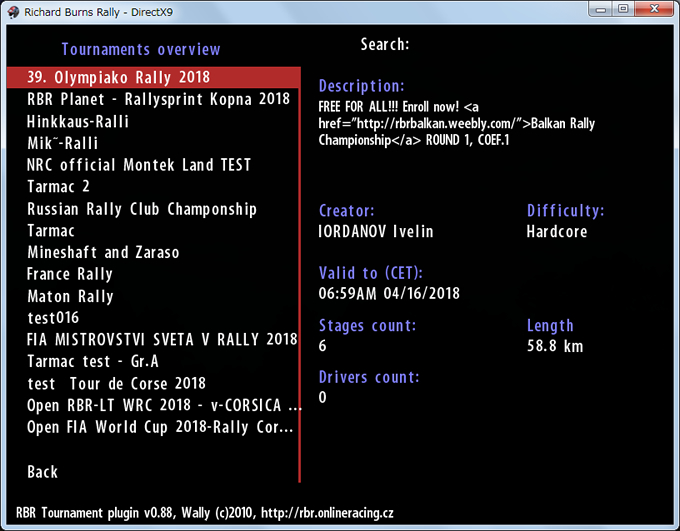
Task: Click the Drivers count label
Action: coord(369,377)
